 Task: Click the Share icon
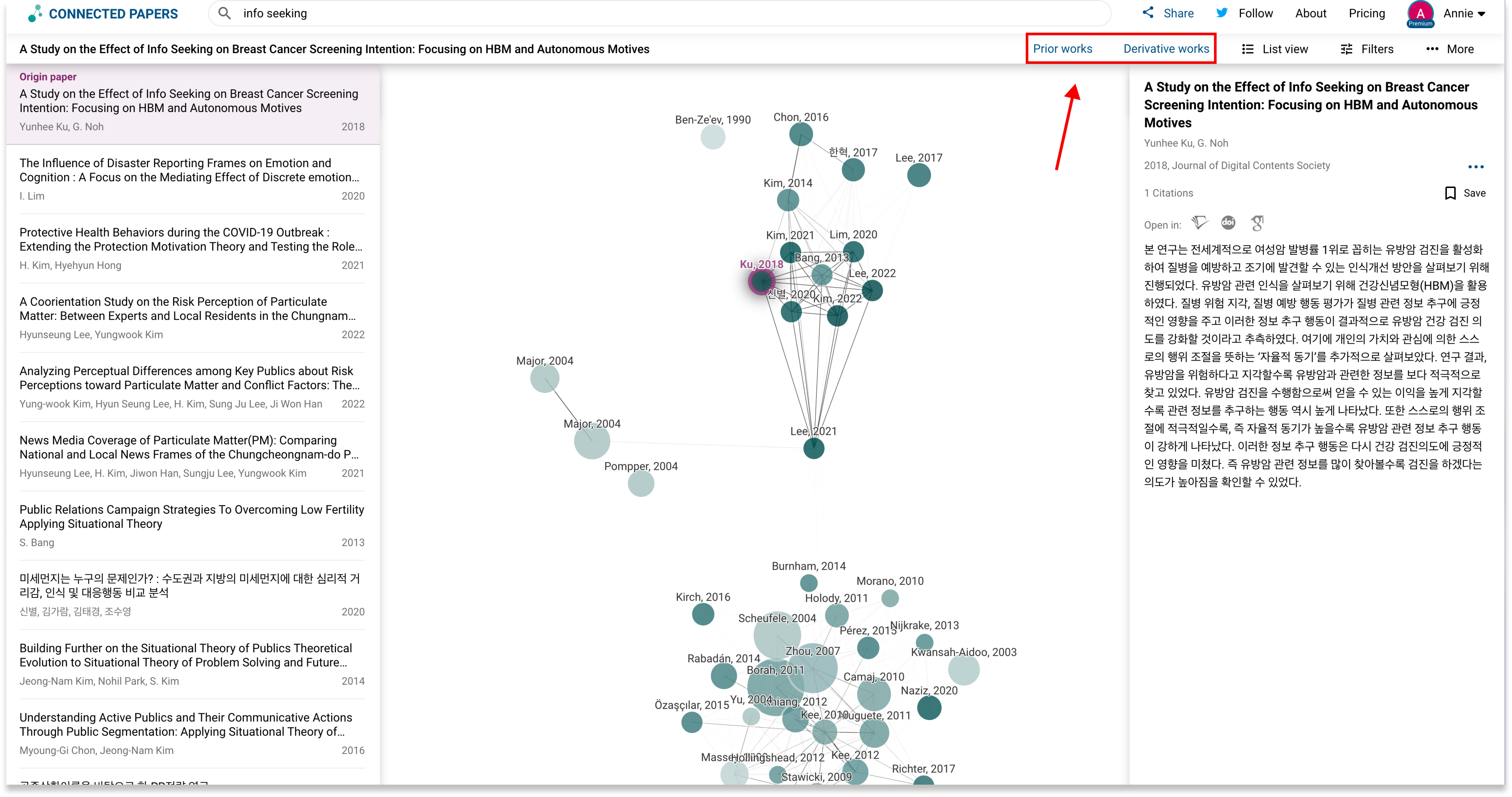[x=1148, y=13]
